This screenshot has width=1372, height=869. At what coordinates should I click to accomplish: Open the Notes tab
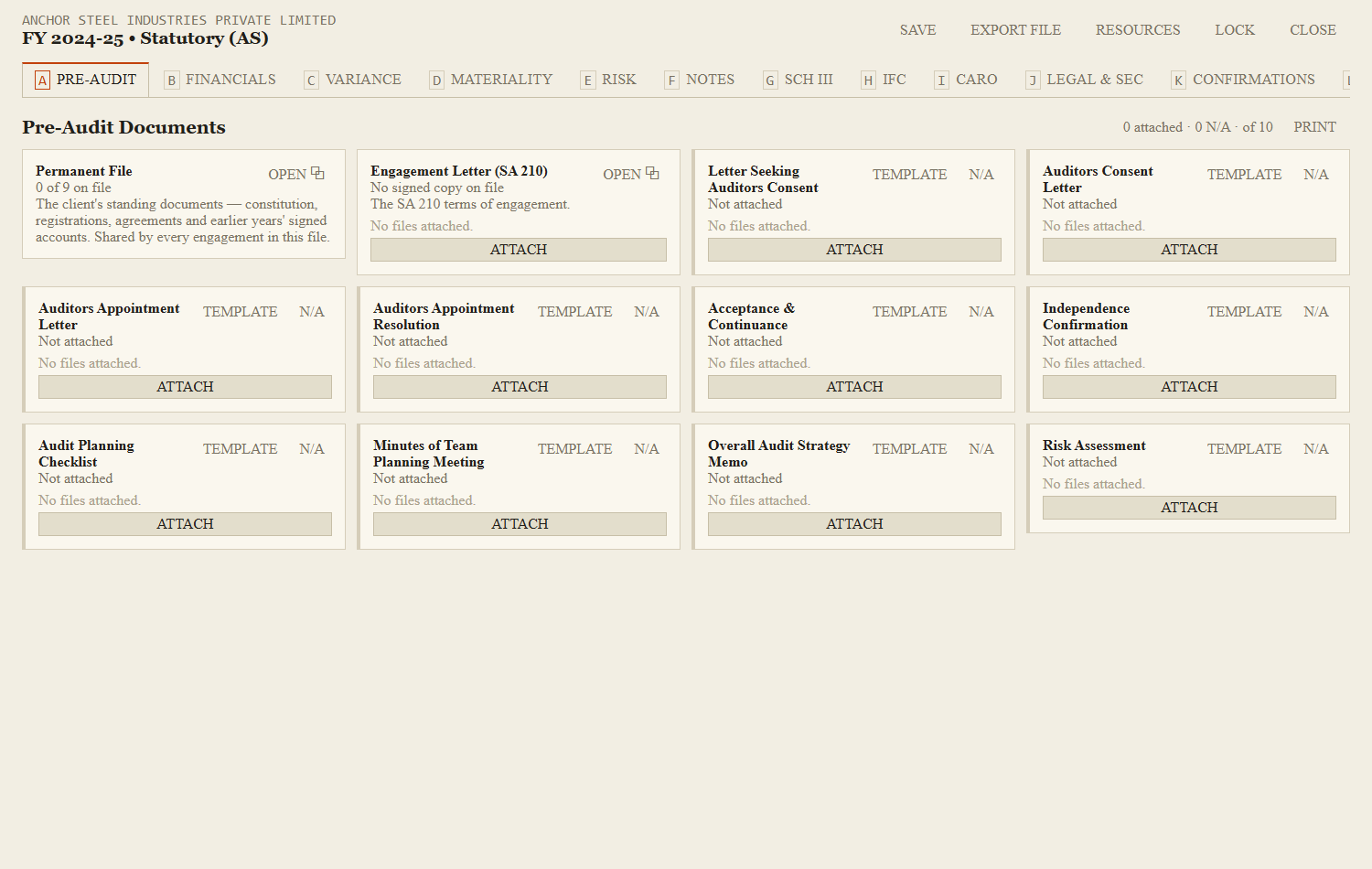point(700,80)
